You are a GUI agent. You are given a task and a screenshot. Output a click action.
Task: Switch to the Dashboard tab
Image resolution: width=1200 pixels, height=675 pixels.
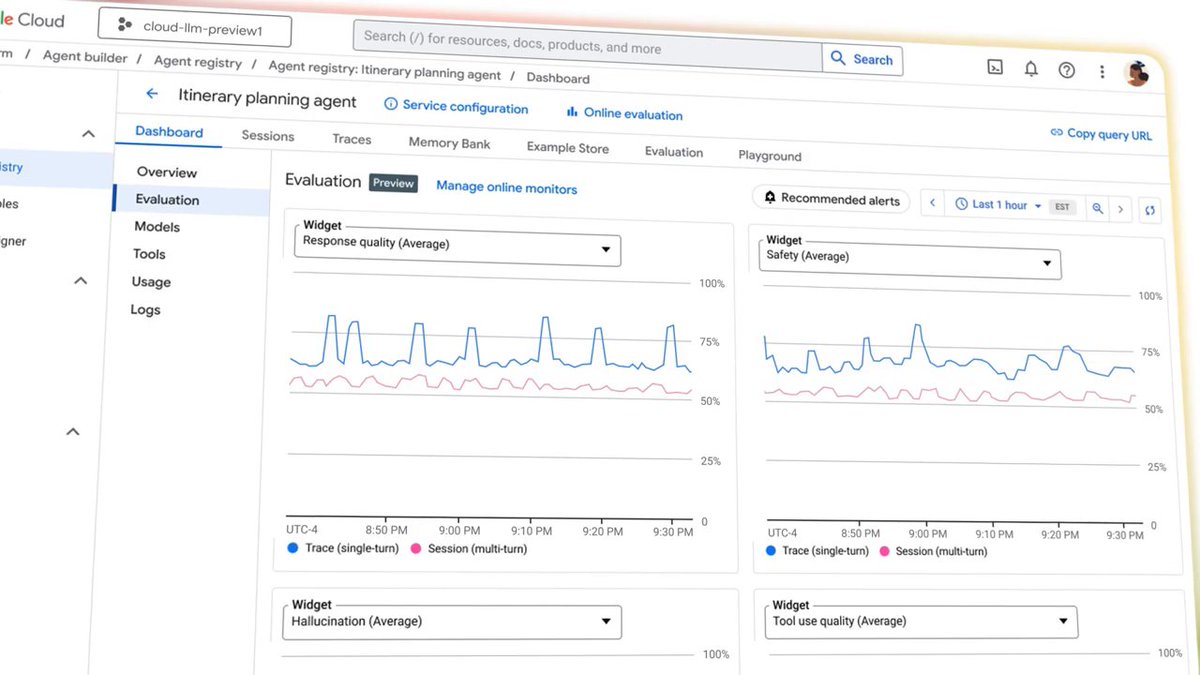coord(169,131)
